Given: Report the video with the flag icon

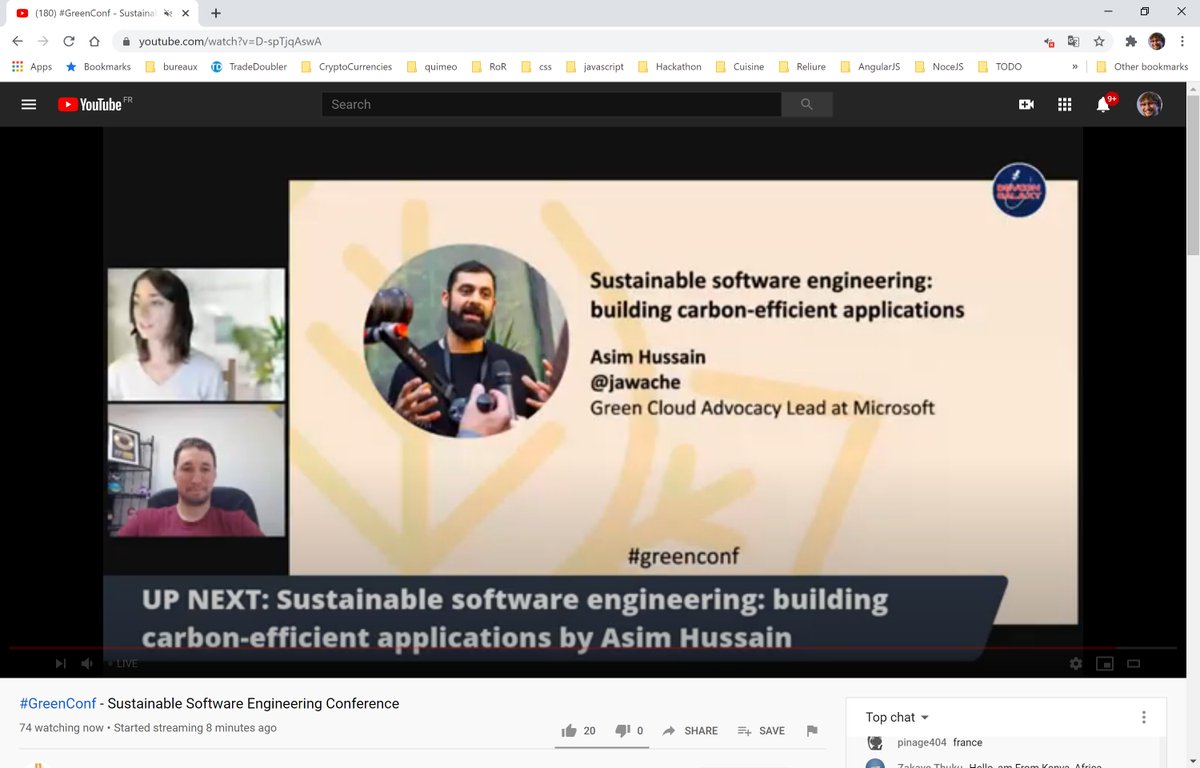Looking at the screenshot, I should tap(812, 731).
